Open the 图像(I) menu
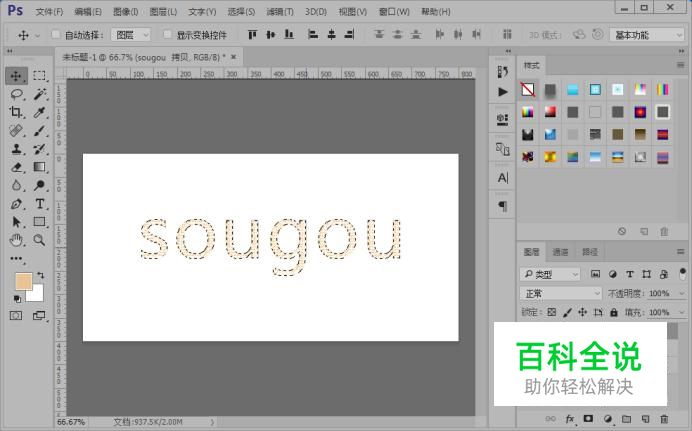Screen dimensions: 692x431 126,11
